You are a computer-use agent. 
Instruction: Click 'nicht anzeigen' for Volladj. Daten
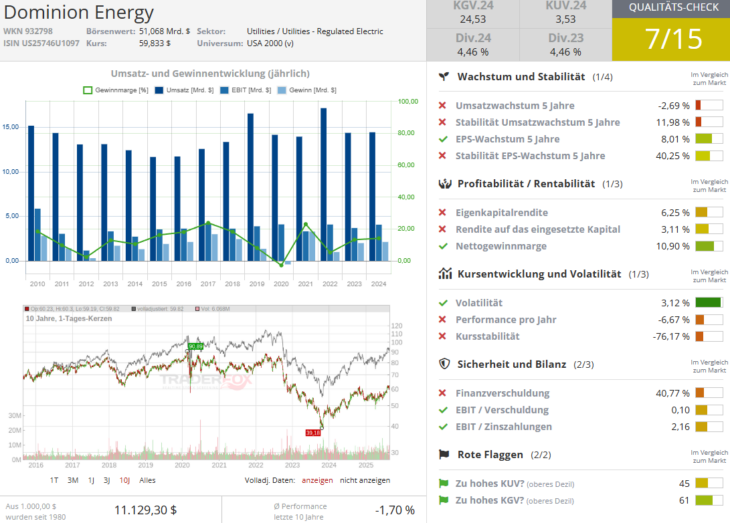click(365, 480)
